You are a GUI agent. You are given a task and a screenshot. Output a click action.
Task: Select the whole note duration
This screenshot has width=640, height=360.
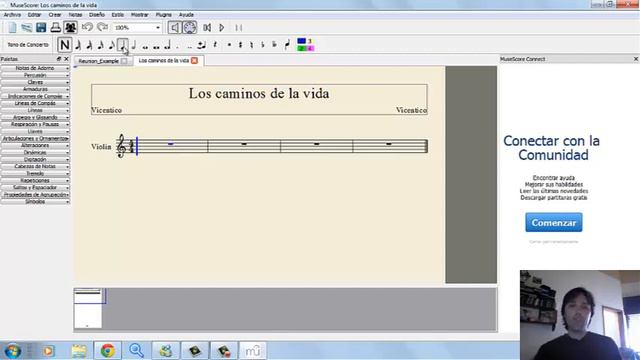click(x=145, y=46)
